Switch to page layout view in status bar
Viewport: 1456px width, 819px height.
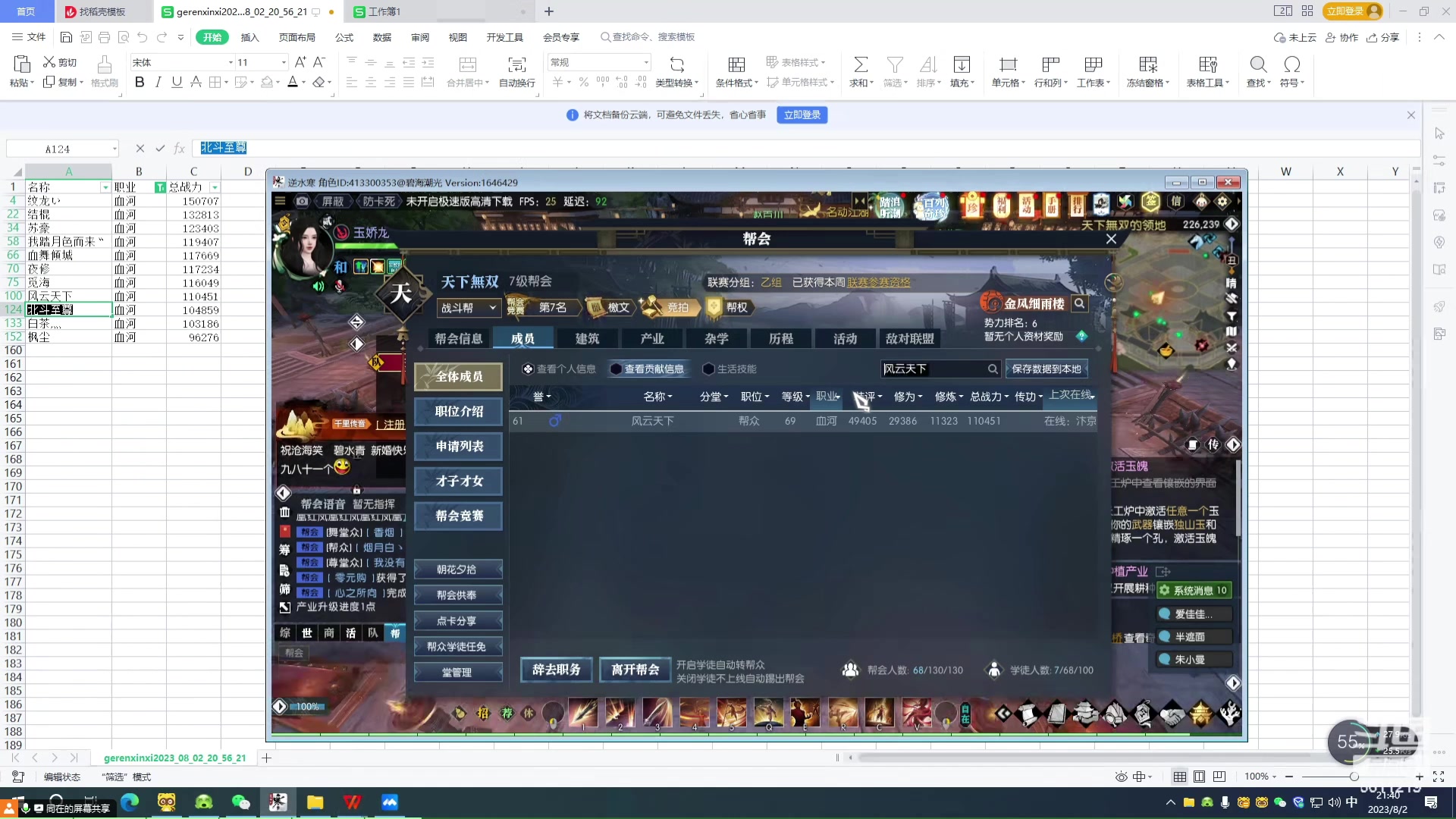(x=1199, y=777)
